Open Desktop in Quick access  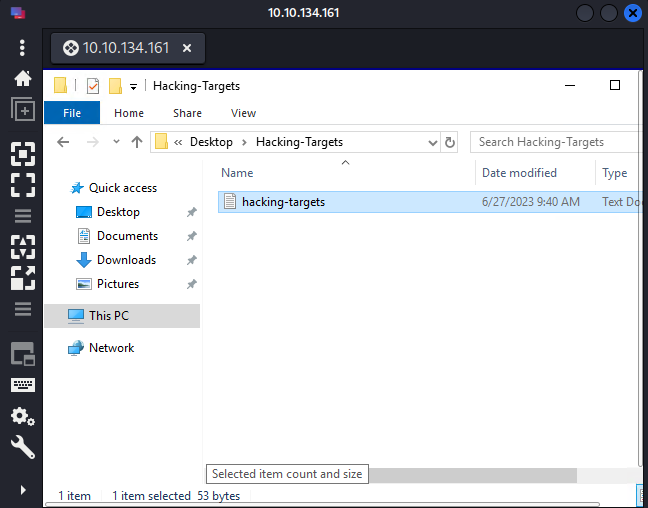tap(118, 212)
